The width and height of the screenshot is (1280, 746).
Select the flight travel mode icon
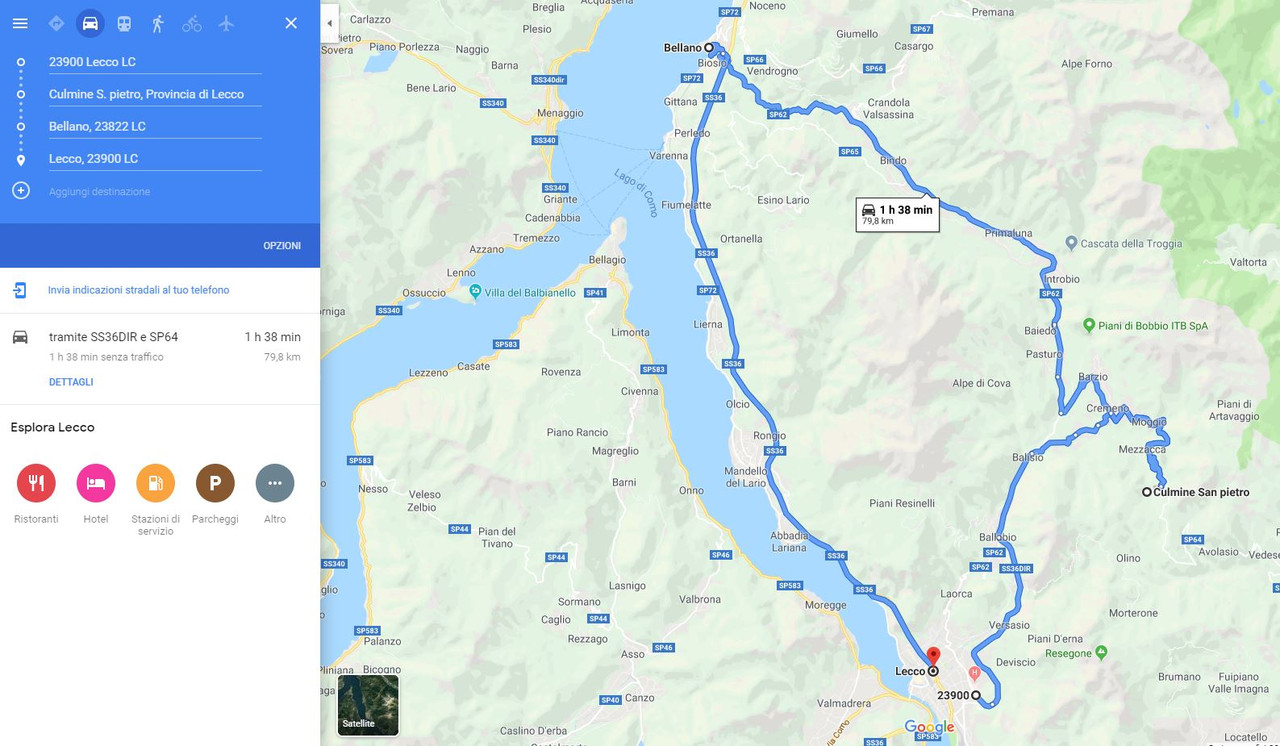click(226, 23)
